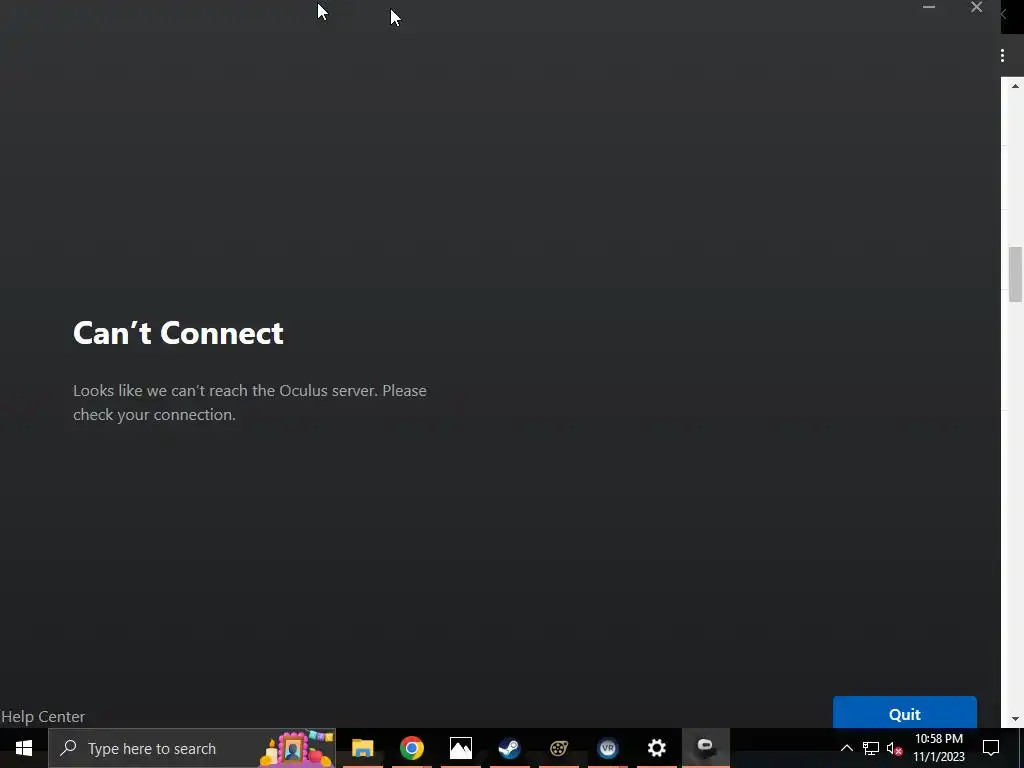The width and height of the screenshot is (1024, 768).
Task: Close the Oculus window
Action: [976, 7]
